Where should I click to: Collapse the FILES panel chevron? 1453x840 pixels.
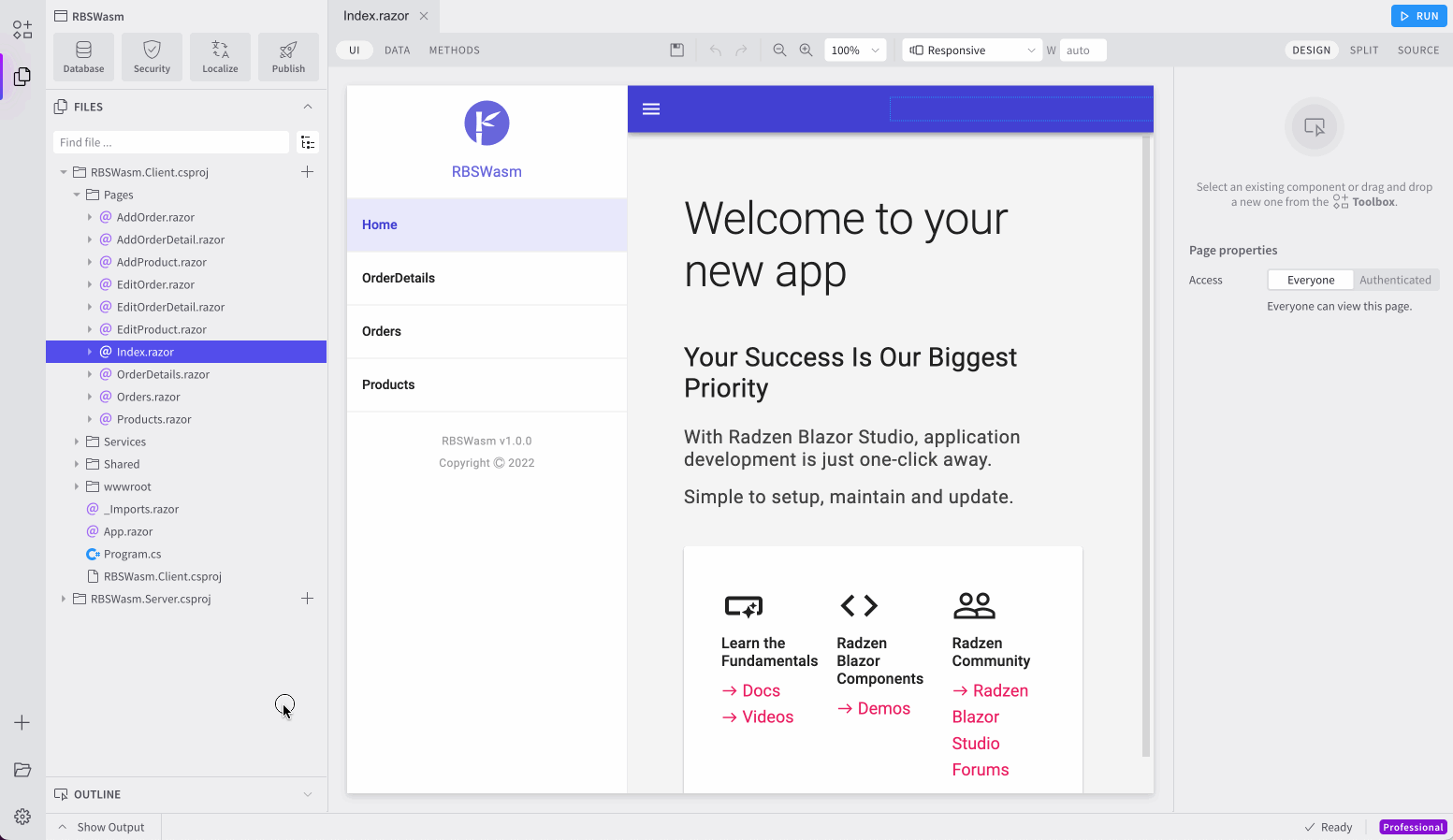coord(308,107)
